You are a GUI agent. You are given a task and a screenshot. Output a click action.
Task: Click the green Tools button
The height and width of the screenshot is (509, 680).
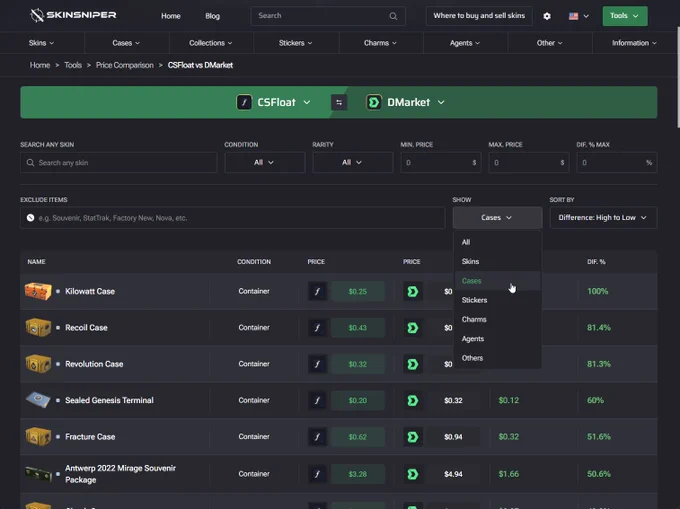[624, 16]
